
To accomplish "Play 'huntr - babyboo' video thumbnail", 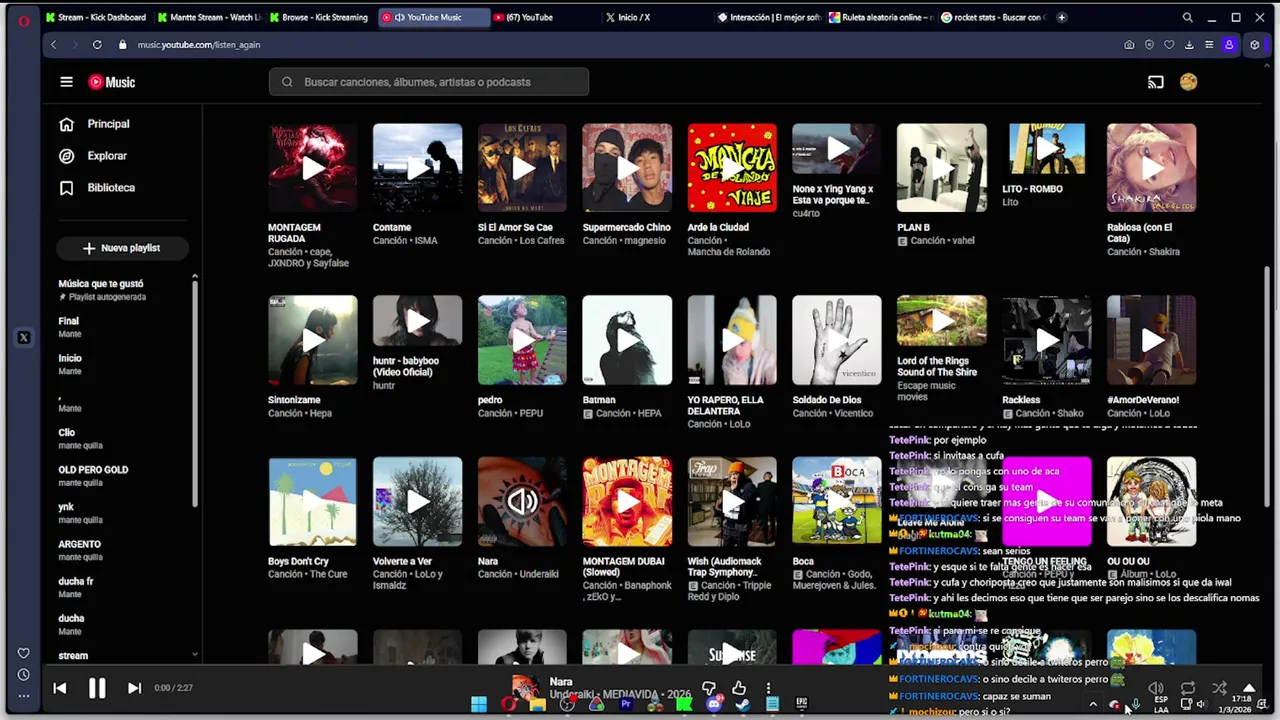I will (418, 321).
